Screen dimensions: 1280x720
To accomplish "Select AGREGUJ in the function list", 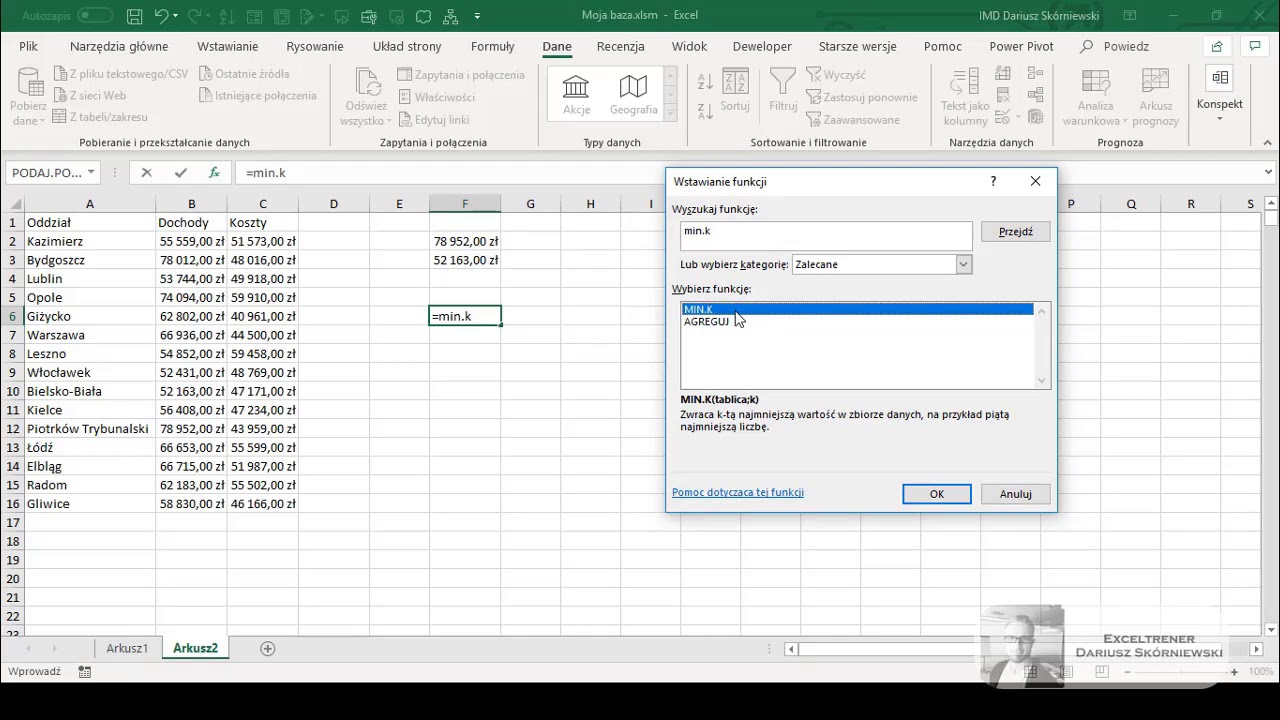I will click(857, 322).
